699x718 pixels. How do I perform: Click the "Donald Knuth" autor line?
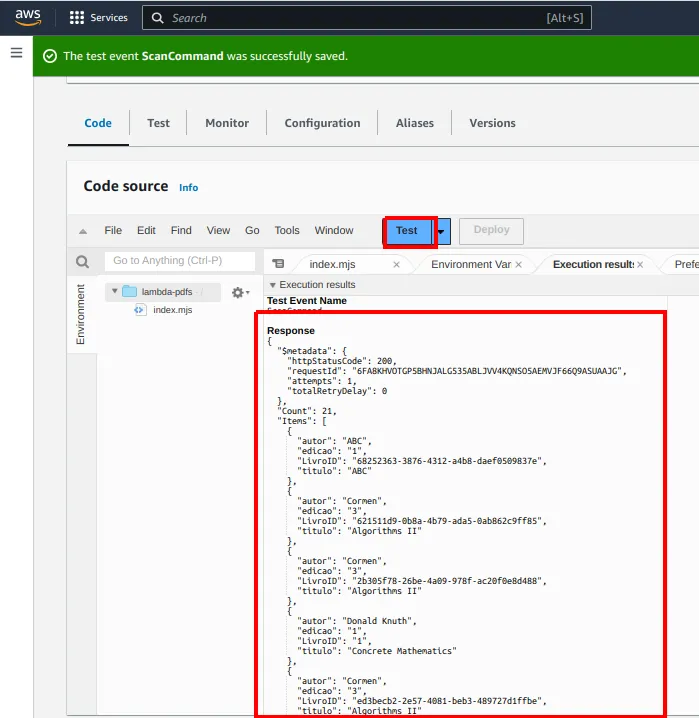(x=357, y=621)
